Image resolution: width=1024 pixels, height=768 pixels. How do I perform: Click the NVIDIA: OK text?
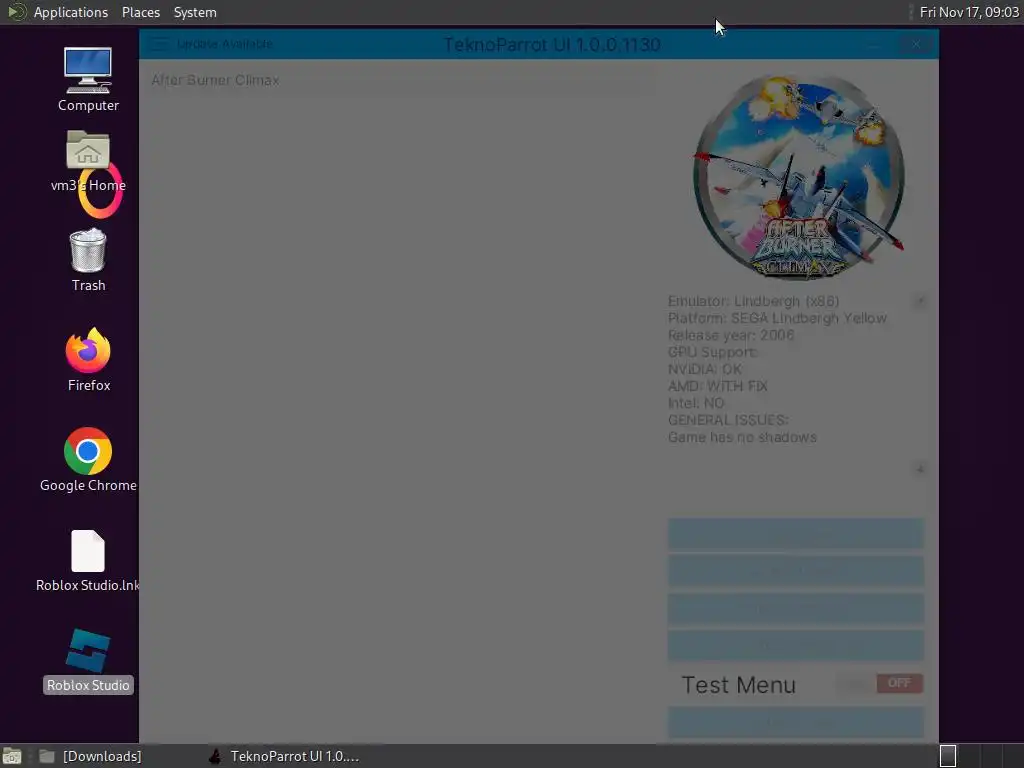coord(705,369)
